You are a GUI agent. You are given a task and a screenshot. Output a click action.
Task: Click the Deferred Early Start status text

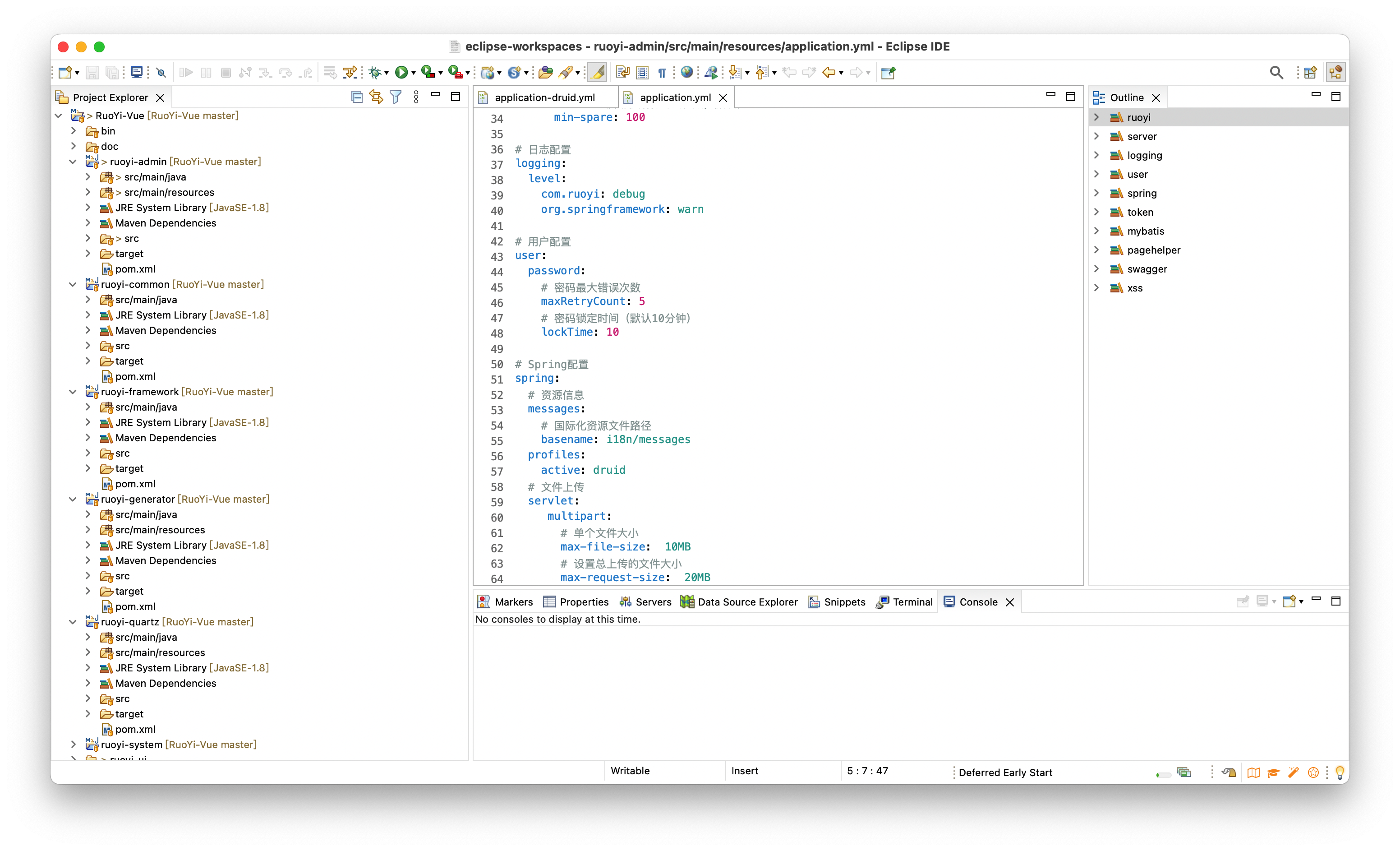[x=1005, y=772]
